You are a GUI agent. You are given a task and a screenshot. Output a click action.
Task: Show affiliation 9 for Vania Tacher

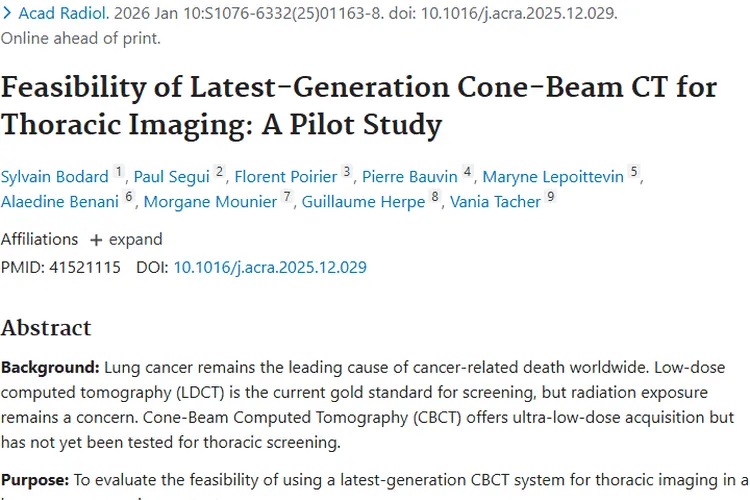(550, 196)
